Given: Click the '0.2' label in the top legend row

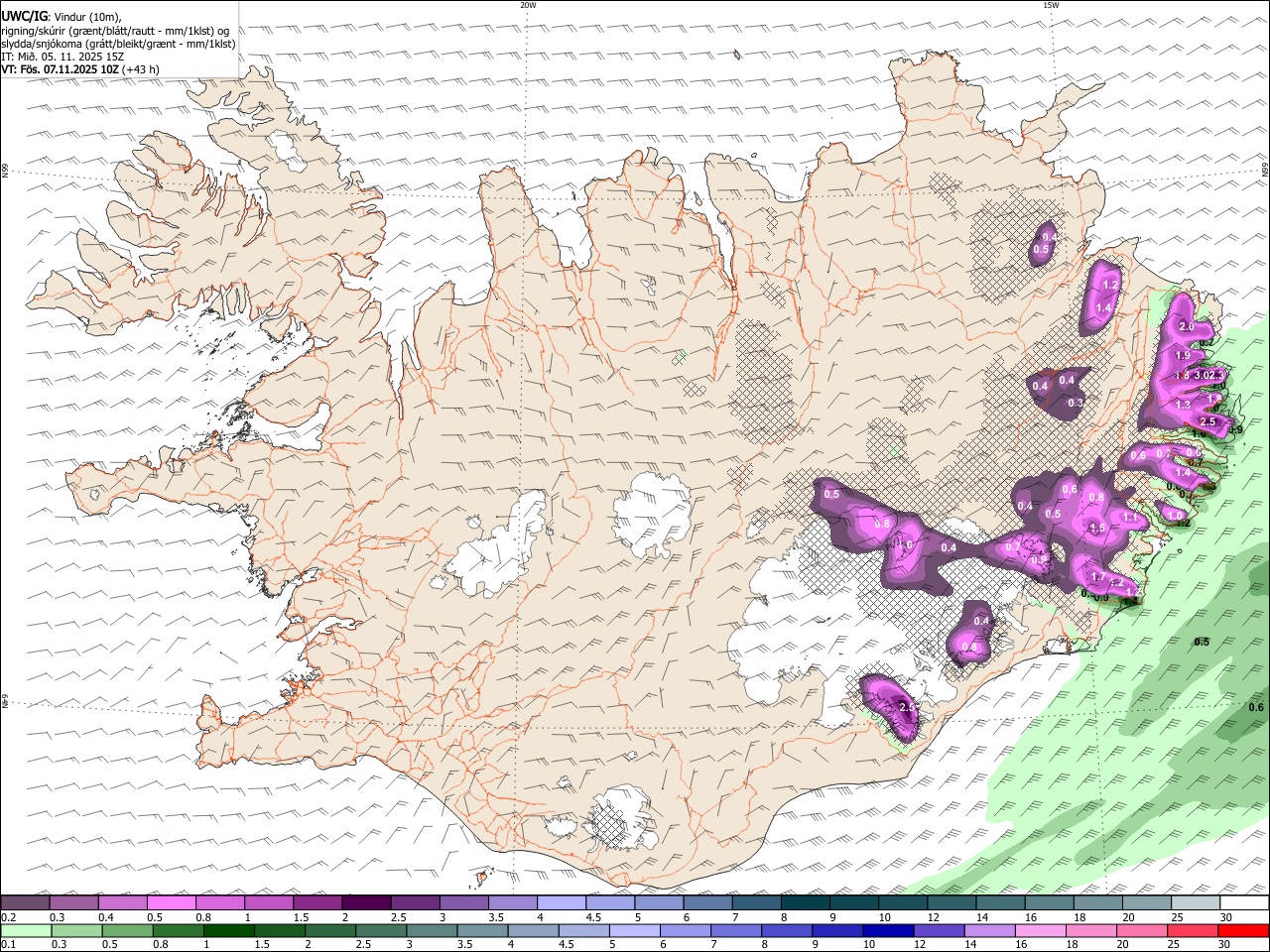Looking at the screenshot, I should point(8,917).
